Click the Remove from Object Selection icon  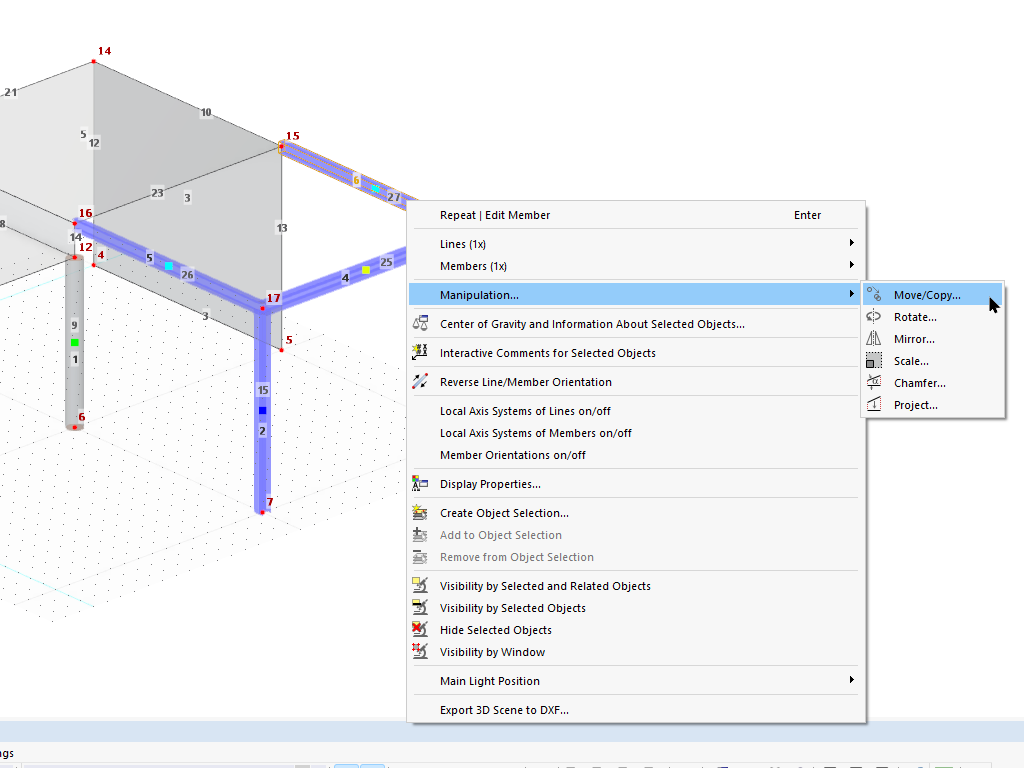click(420, 557)
